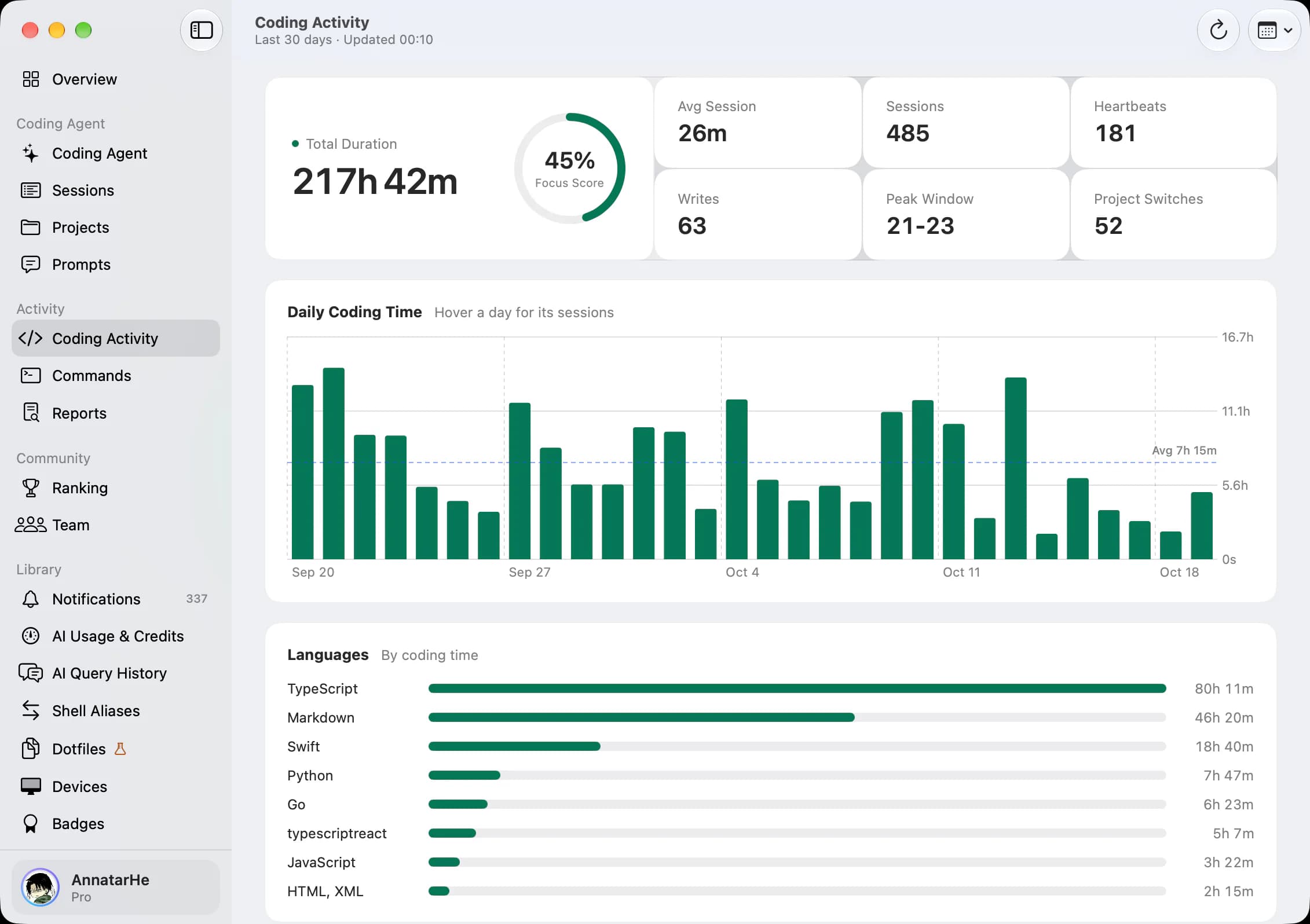This screenshot has height=924, width=1310.
Task: Click the Sessions list icon
Action: 31,190
